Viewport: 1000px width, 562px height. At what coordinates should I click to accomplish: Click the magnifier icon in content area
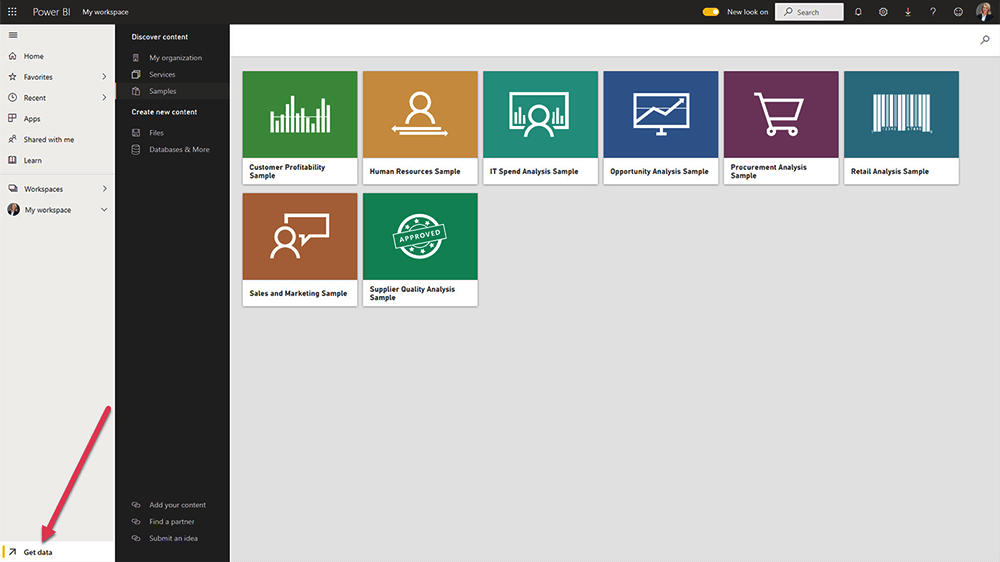pos(984,40)
